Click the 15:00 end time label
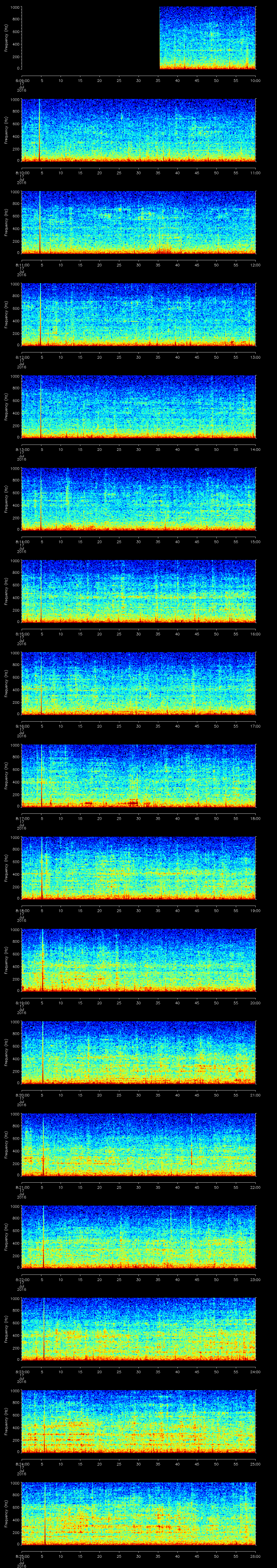The image size is (277, 1568). [x=256, y=542]
